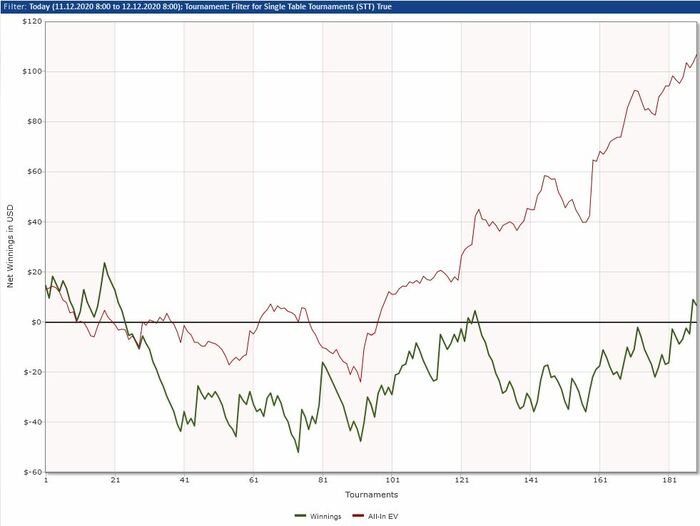Click the Net Winnings in USD axis title
Screen dimensions: 700x526
tap(10, 246)
